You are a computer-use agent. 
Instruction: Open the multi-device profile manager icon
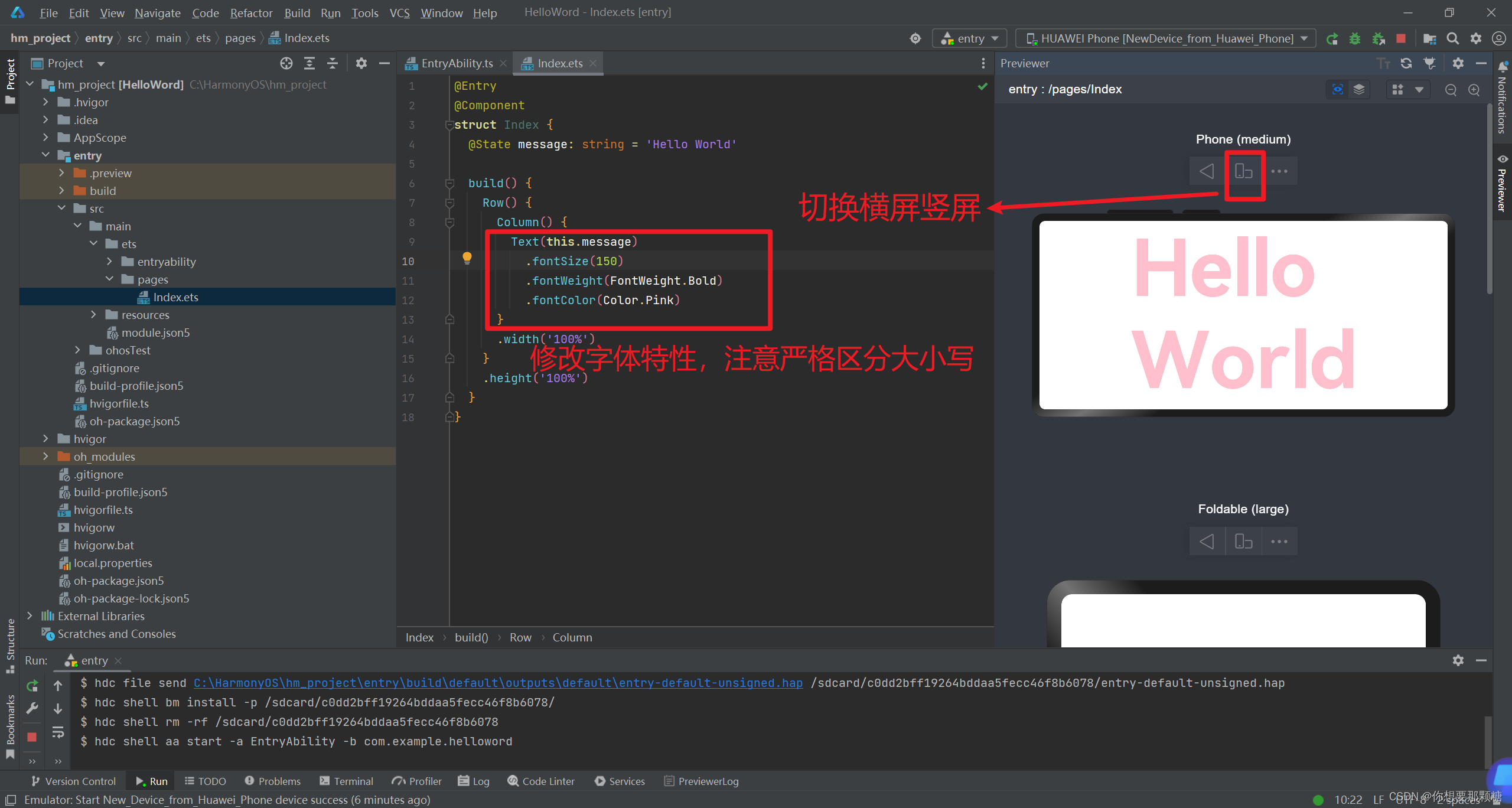click(1397, 90)
